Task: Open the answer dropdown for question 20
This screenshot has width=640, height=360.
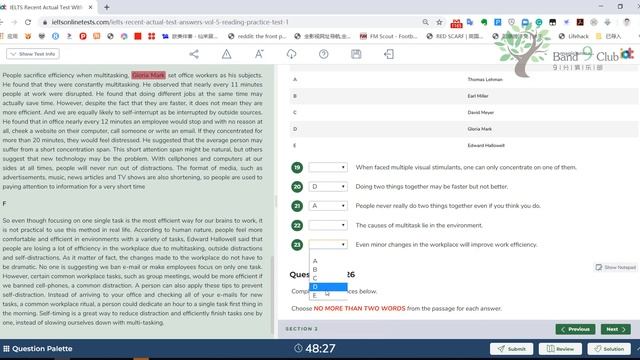Action: pos(328,187)
